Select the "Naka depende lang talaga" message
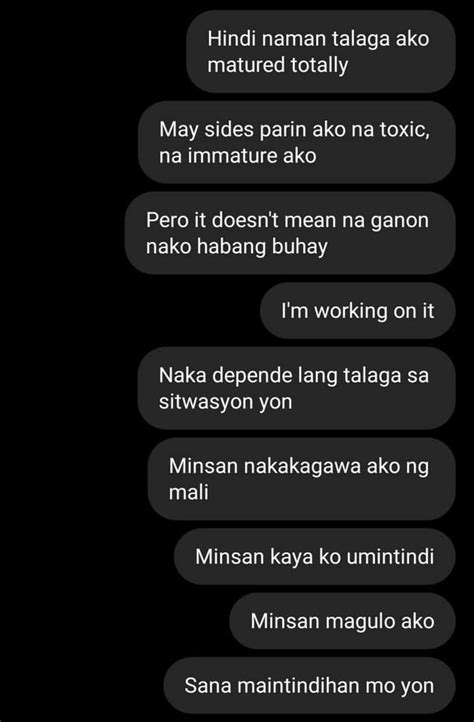The width and height of the screenshot is (474, 722). (297, 388)
